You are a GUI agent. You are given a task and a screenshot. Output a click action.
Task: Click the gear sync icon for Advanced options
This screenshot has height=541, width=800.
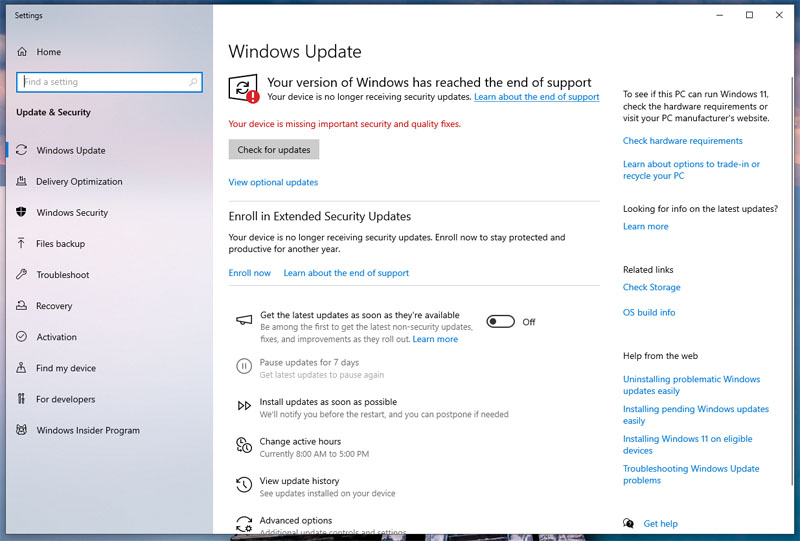click(x=244, y=524)
